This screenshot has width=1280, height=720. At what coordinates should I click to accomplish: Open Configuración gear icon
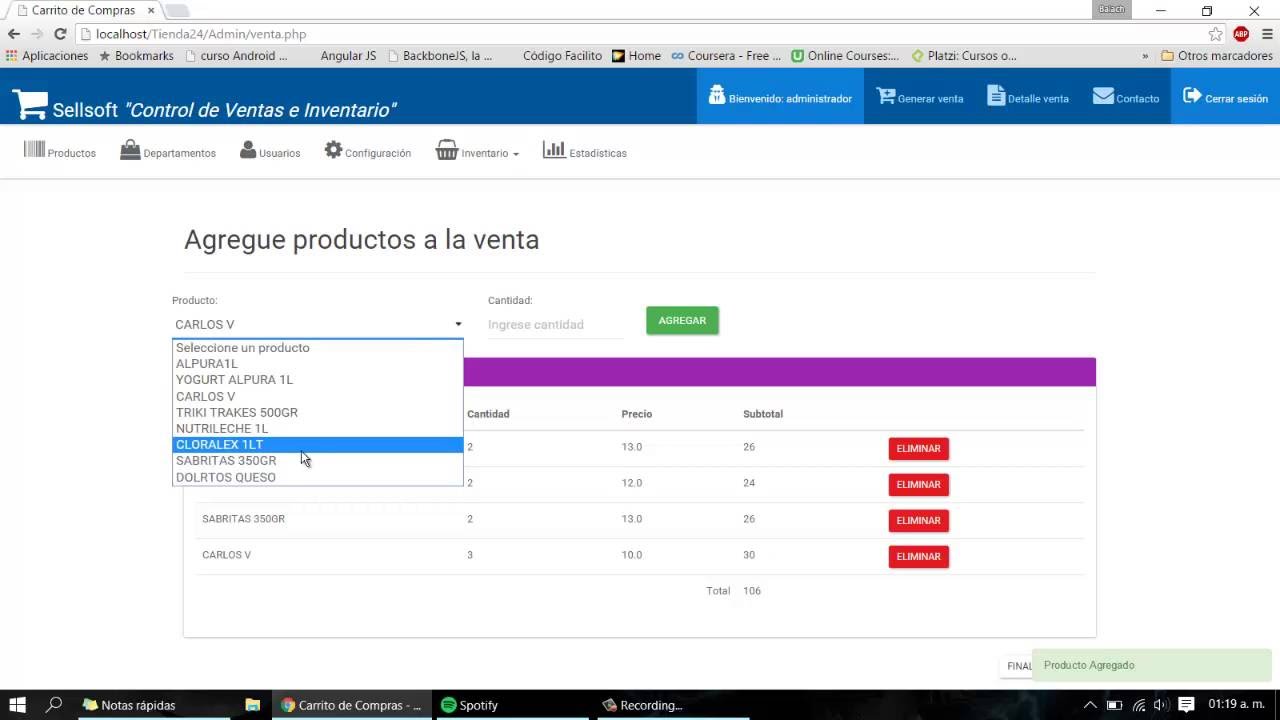pyautogui.click(x=333, y=150)
